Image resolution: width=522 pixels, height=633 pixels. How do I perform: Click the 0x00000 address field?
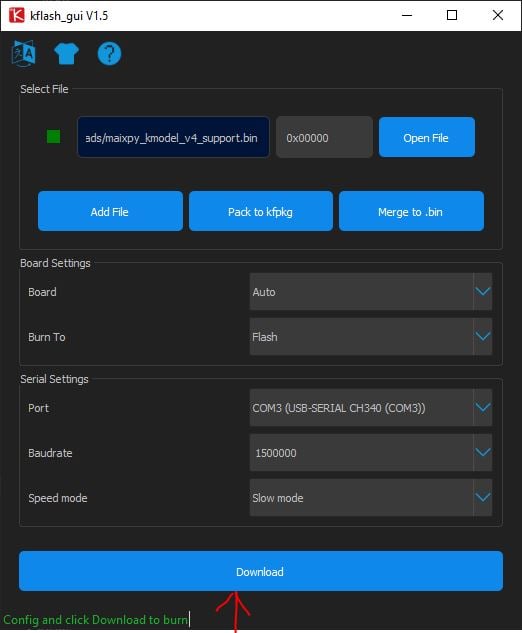324,137
